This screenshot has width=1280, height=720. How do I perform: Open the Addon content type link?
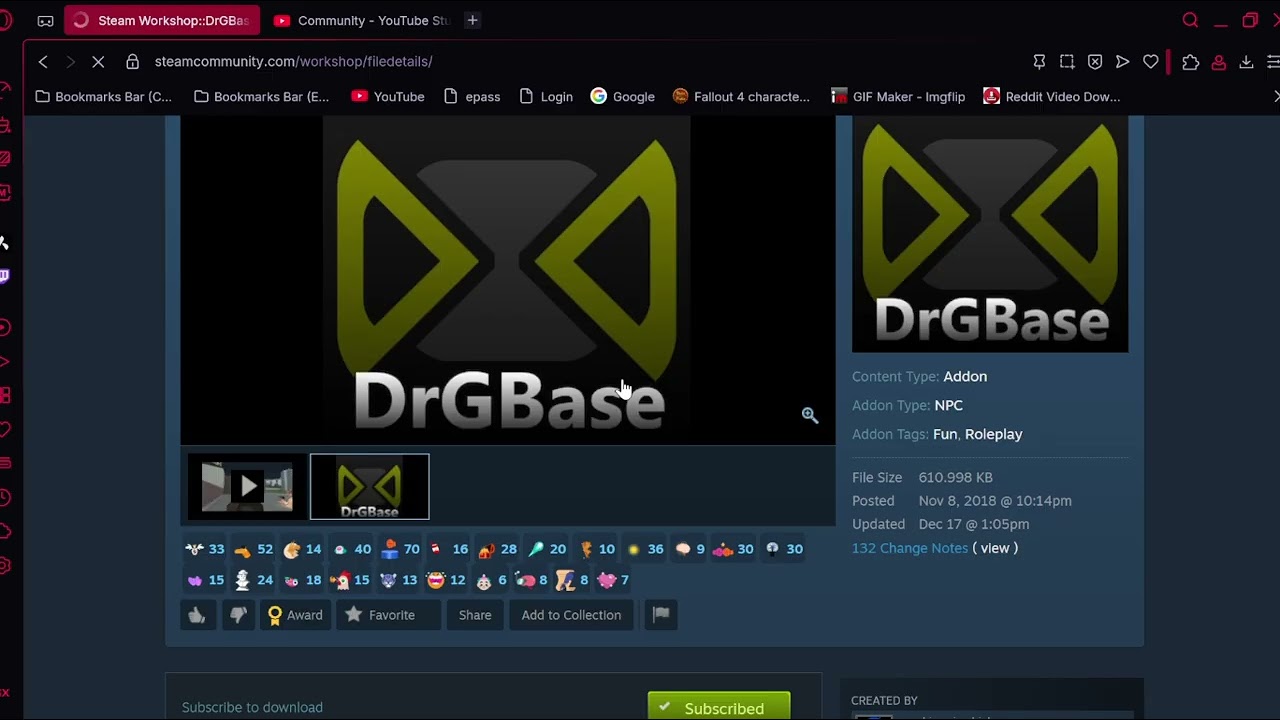[965, 376]
